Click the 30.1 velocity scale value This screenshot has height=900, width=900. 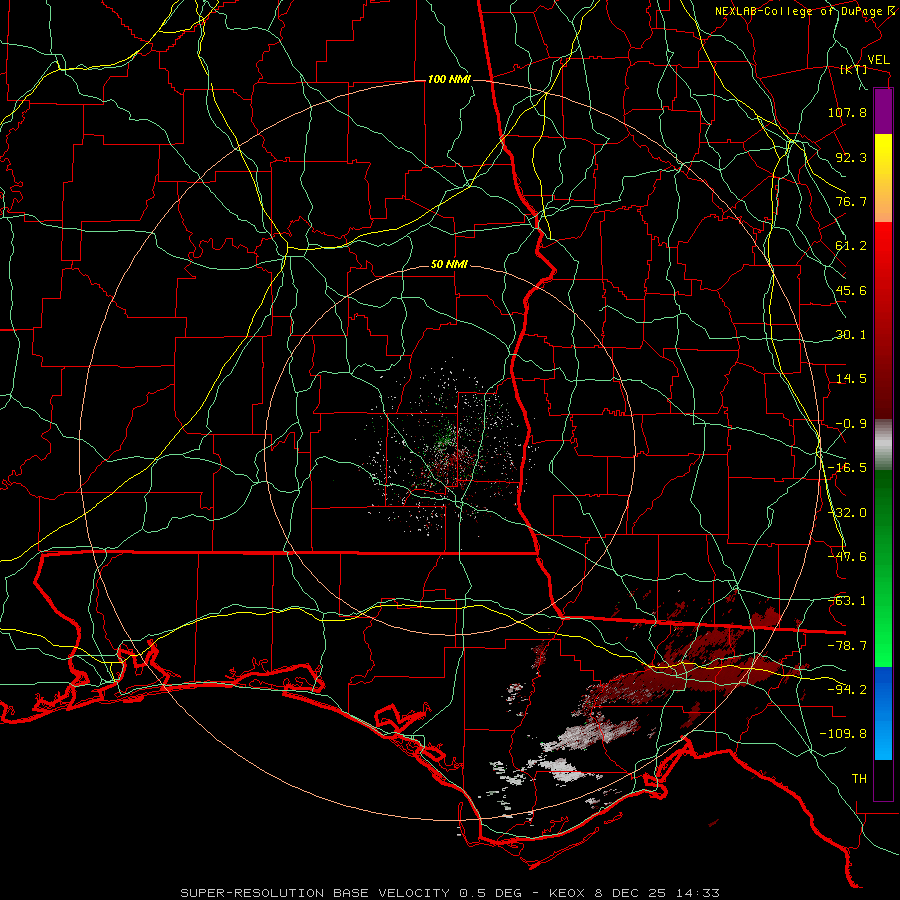coord(851,335)
